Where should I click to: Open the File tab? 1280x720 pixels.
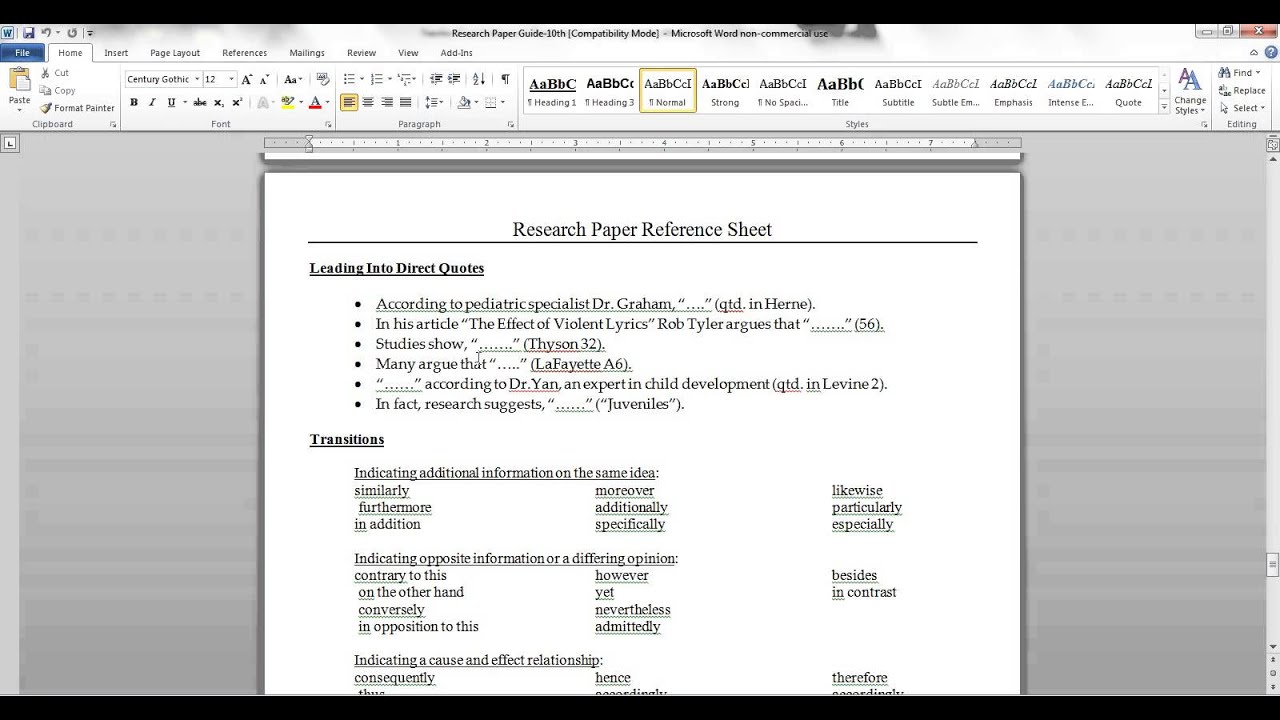click(22, 52)
